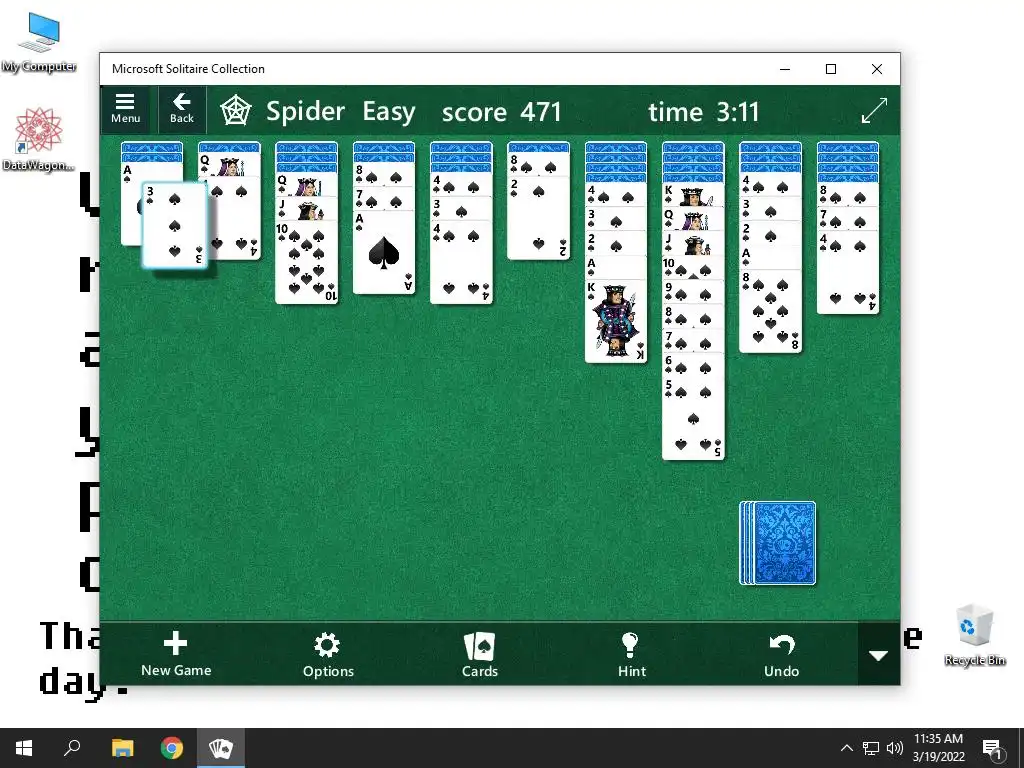Viewport: 1024px width, 768px height.
Task: Open the volume speaker tray icon
Action: 895,748
